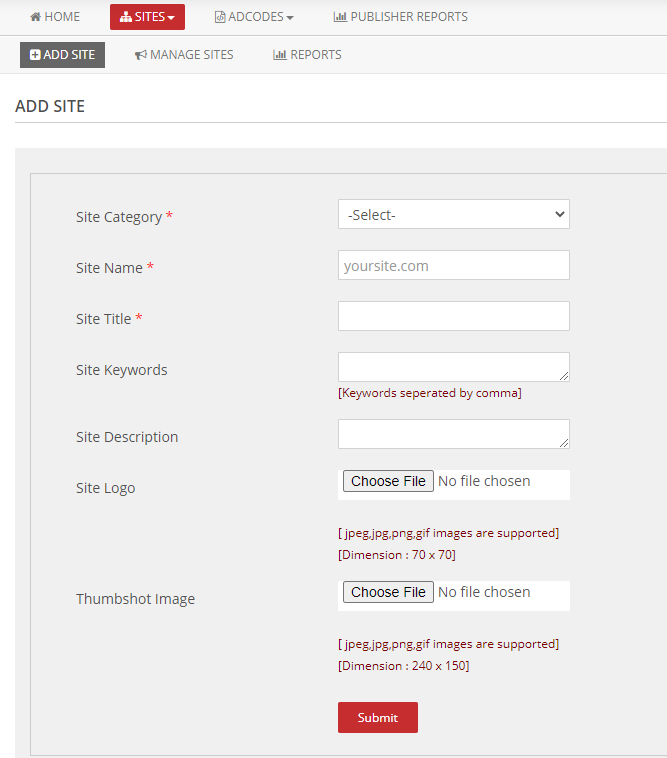Open the Site Category select dropdown

[454, 214]
